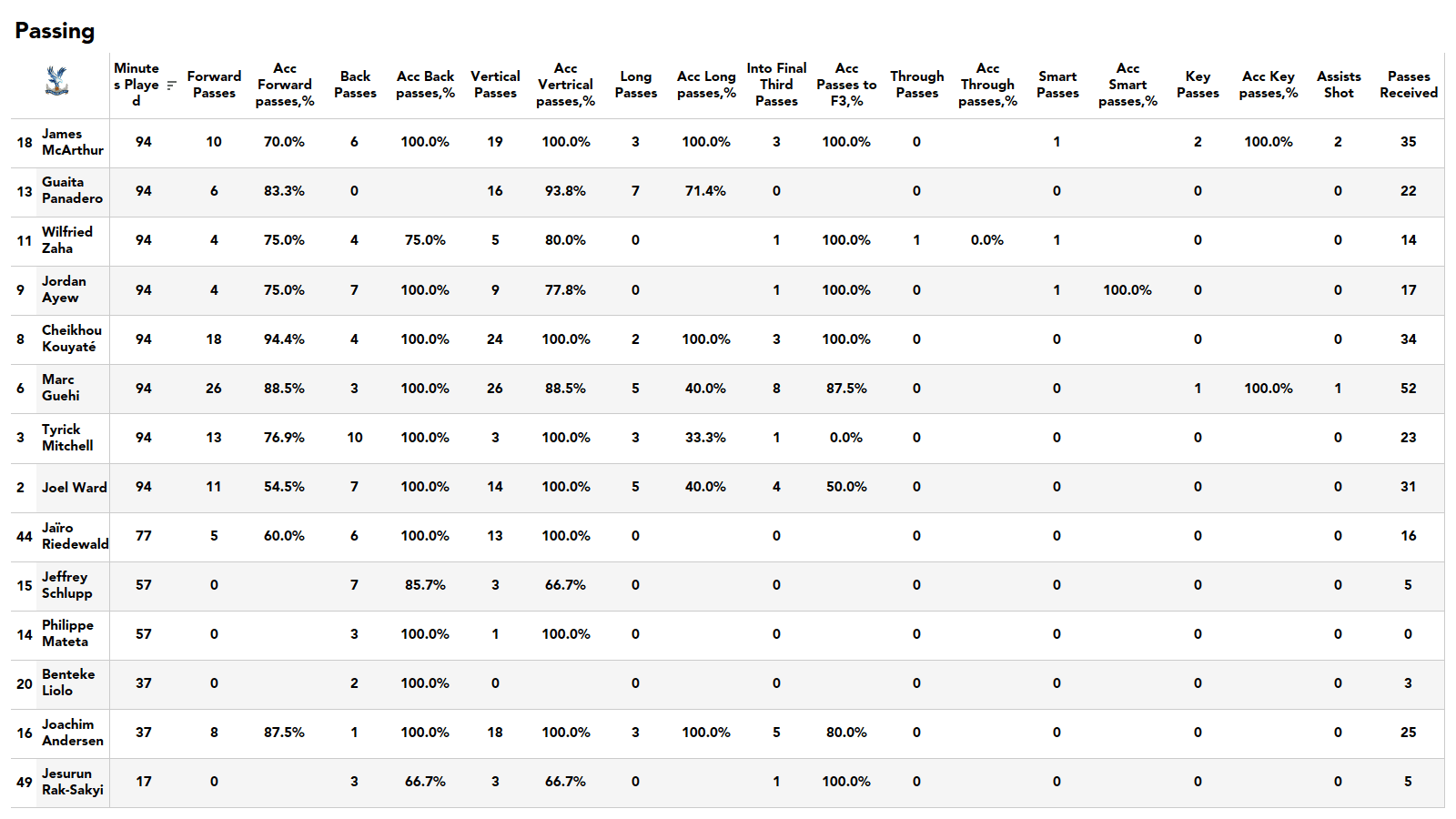Select the Key Passes column header

pos(1198,85)
